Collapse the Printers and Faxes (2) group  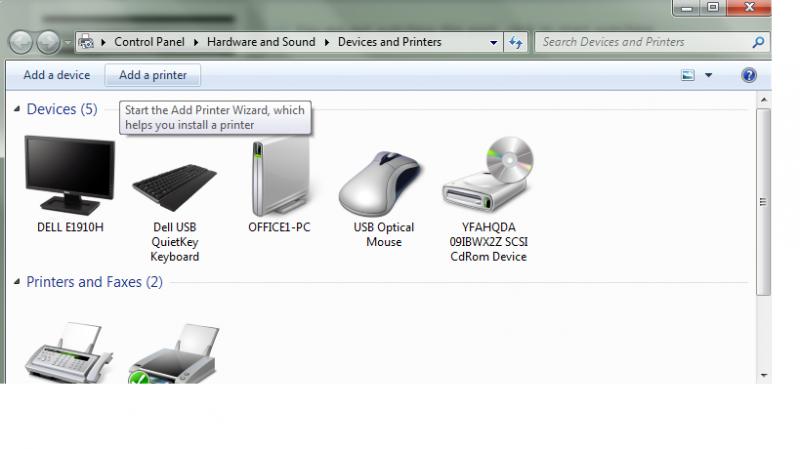click(17, 283)
